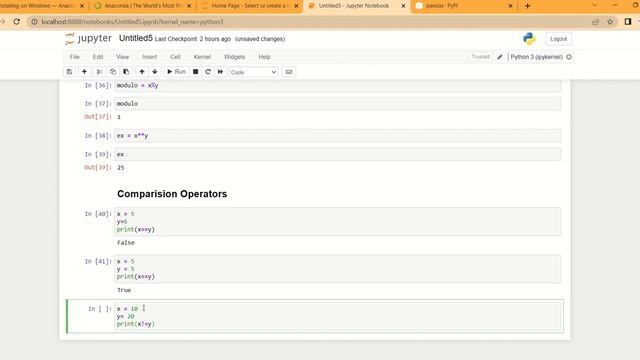The image size is (640, 360).
Task: Close the Home Page tab
Action: click(x=296, y=6)
